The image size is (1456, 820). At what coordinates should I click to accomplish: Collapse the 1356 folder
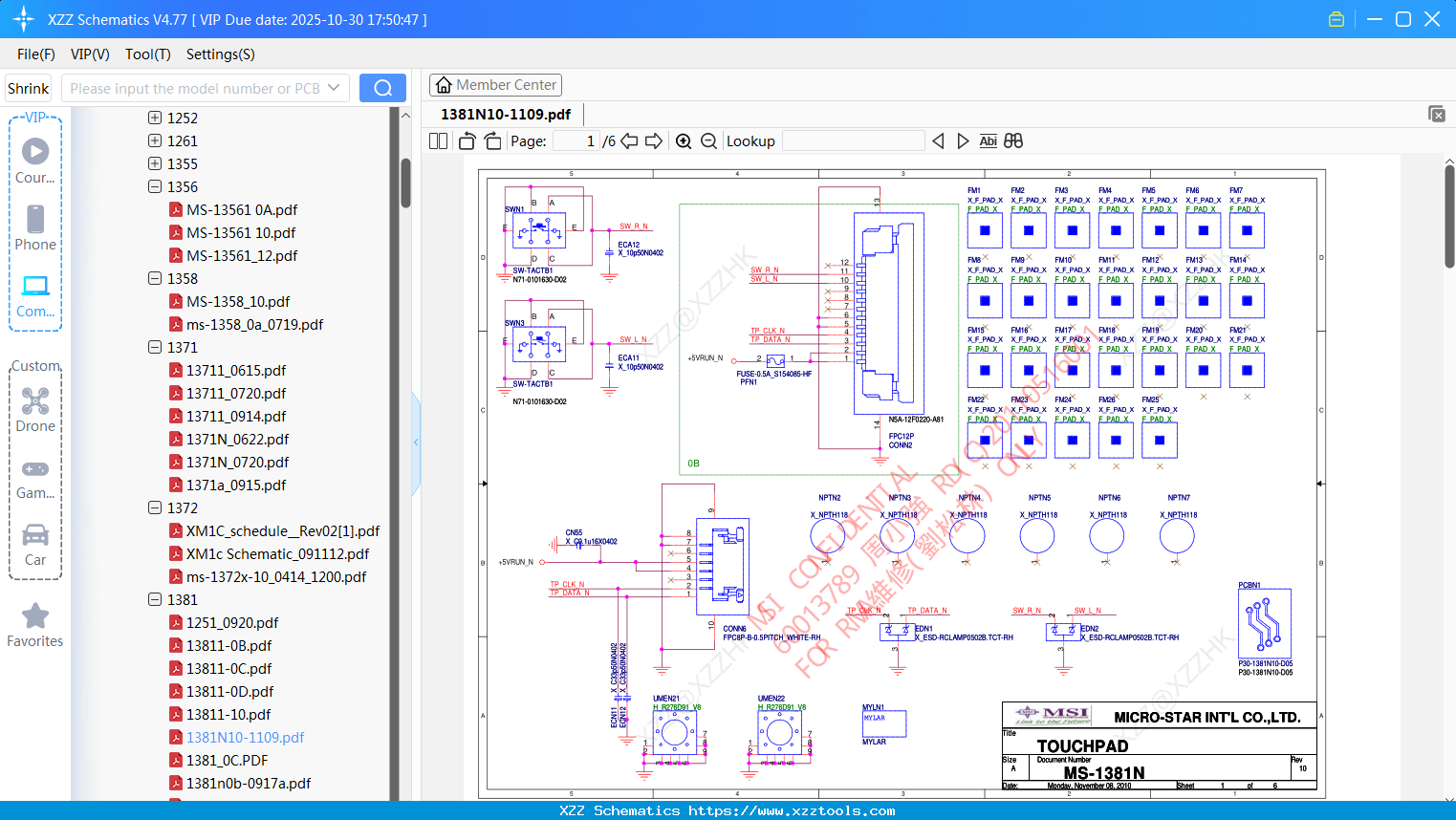155,186
